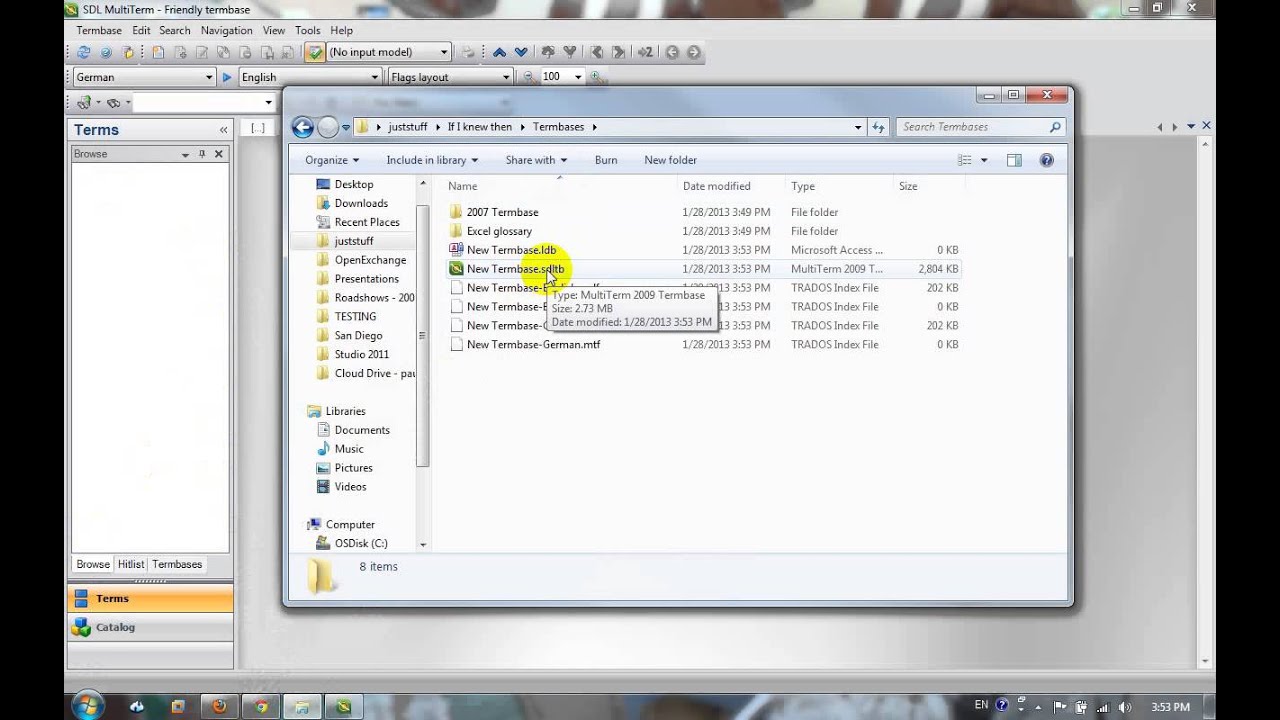This screenshot has width=1280, height=720.
Task: Click the New folder button
Action: click(x=670, y=160)
